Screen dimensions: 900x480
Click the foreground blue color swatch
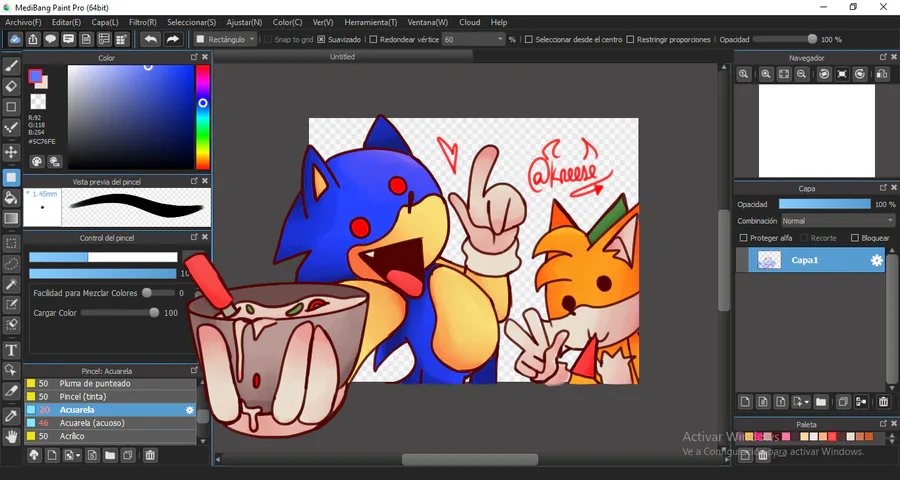click(x=35, y=76)
